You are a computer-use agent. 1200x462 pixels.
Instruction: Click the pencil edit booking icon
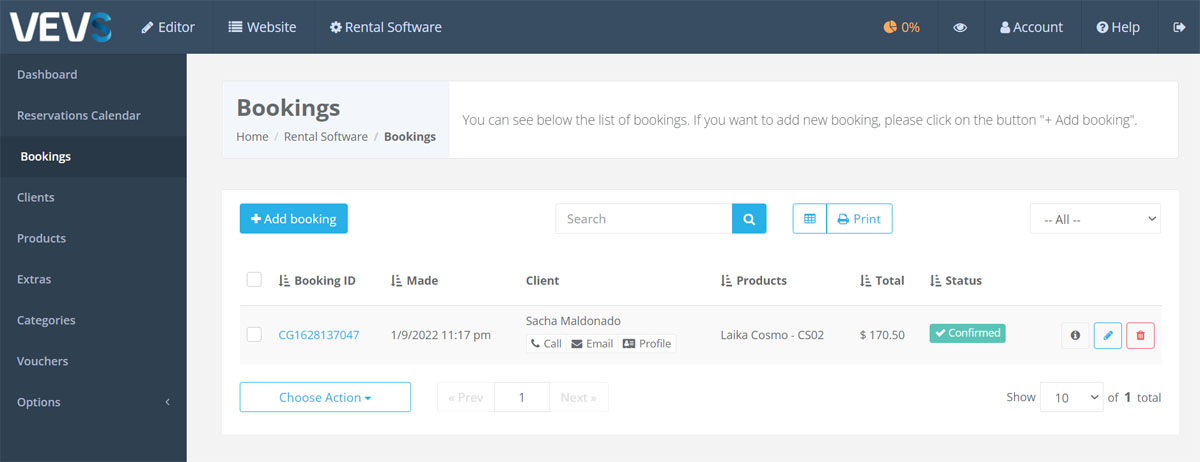1108,336
